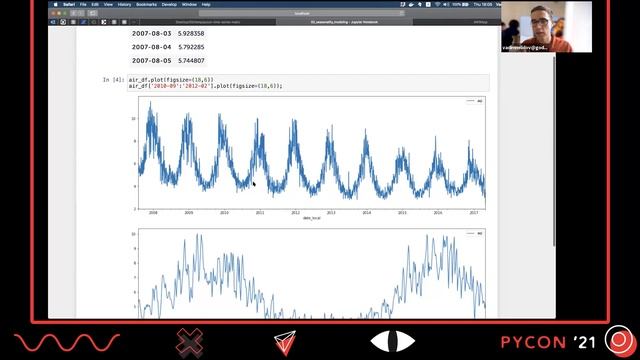Click the first pinned tab icon
Viewport: 640px width, 360px height.
click(x=53, y=22)
